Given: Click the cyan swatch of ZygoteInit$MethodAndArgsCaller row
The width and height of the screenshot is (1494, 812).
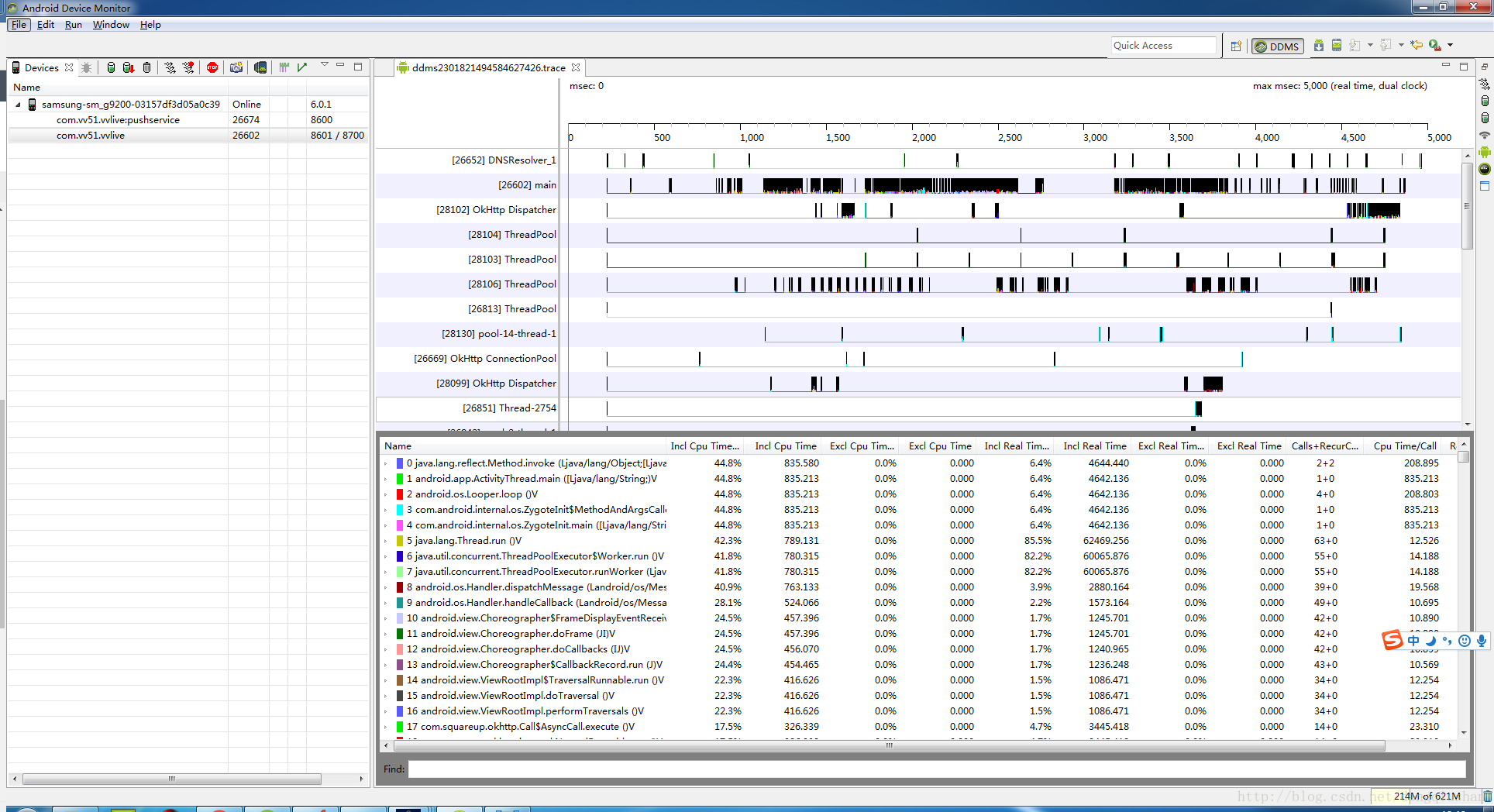Looking at the screenshot, I should [400, 510].
